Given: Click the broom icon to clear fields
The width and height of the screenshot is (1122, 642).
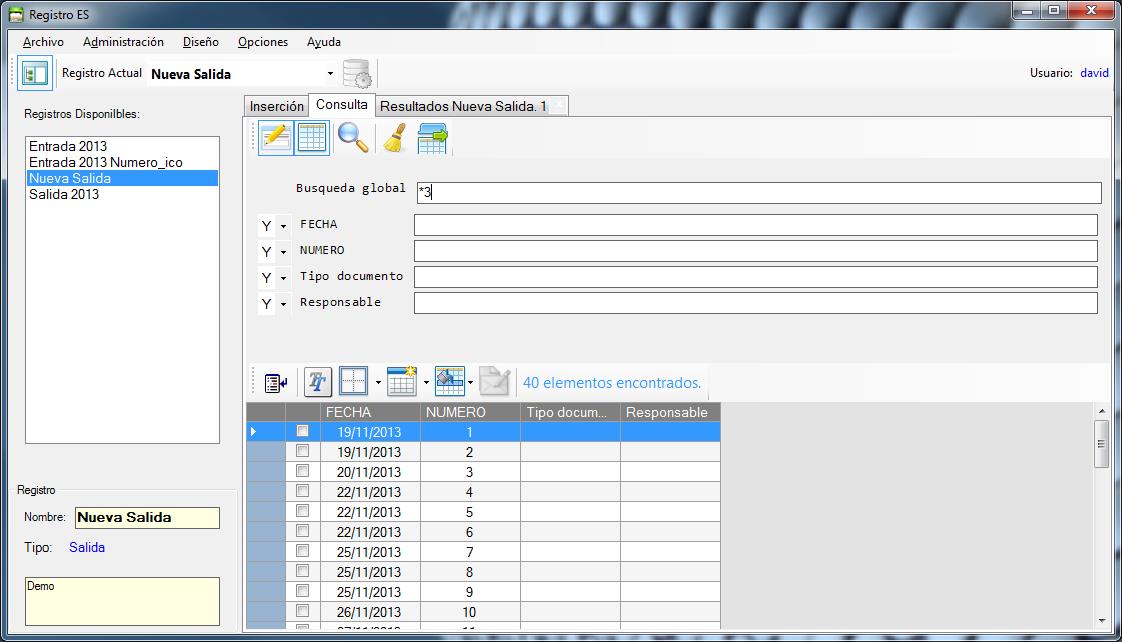Looking at the screenshot, I should [x=393, y=138].
